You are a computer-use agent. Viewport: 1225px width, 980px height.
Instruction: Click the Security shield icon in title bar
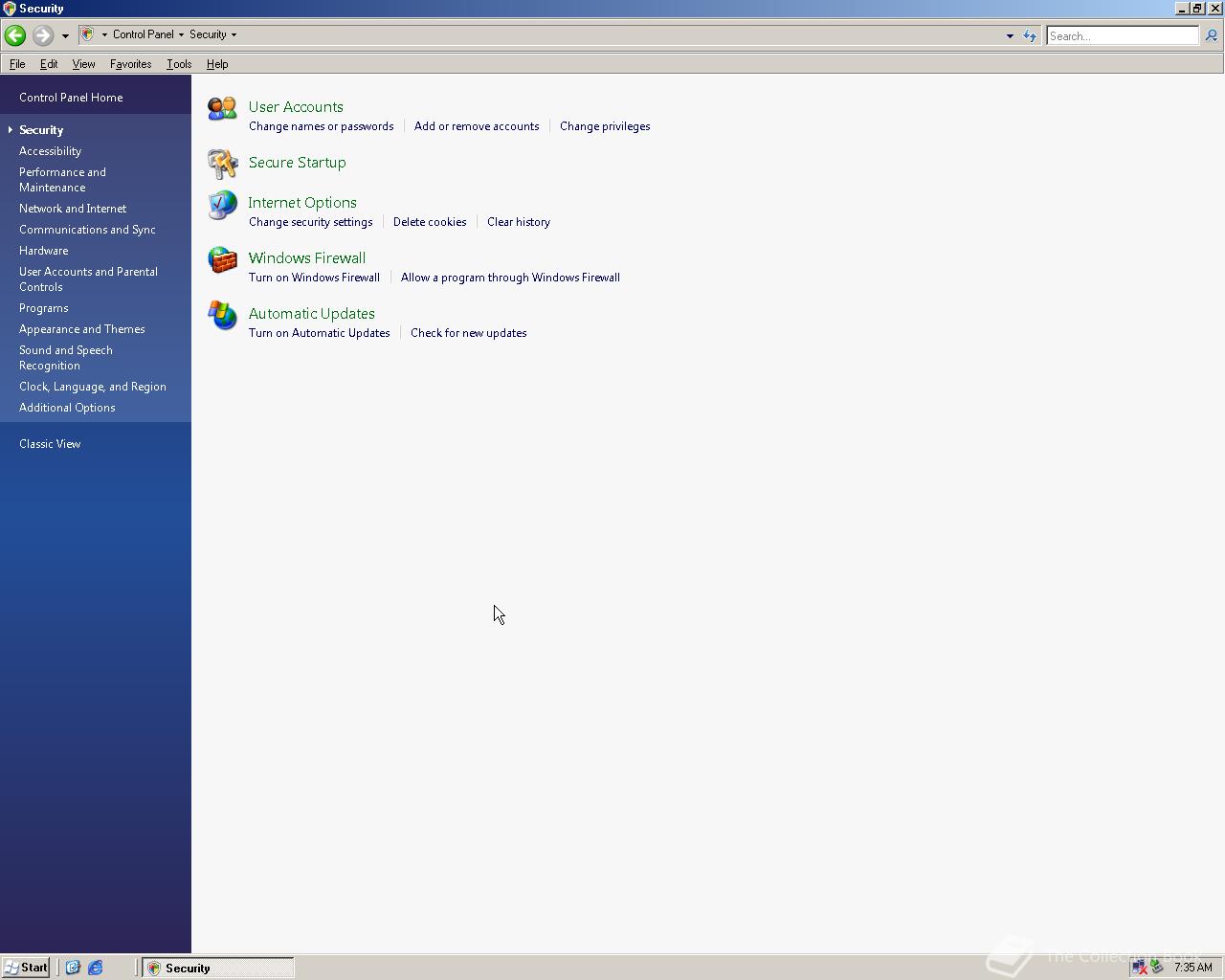(9, 8)
